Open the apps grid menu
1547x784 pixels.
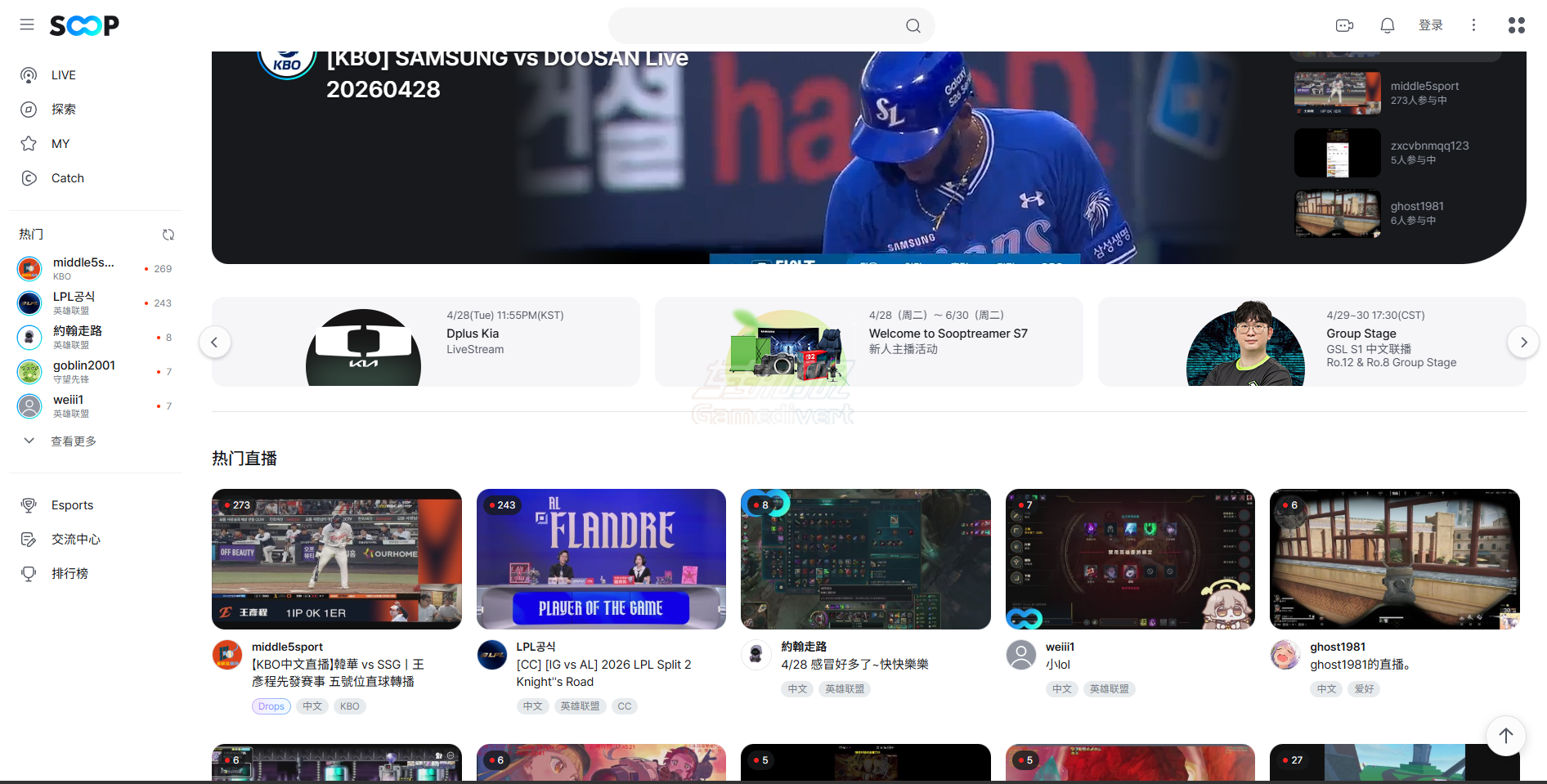click(x=1516, y=25)
